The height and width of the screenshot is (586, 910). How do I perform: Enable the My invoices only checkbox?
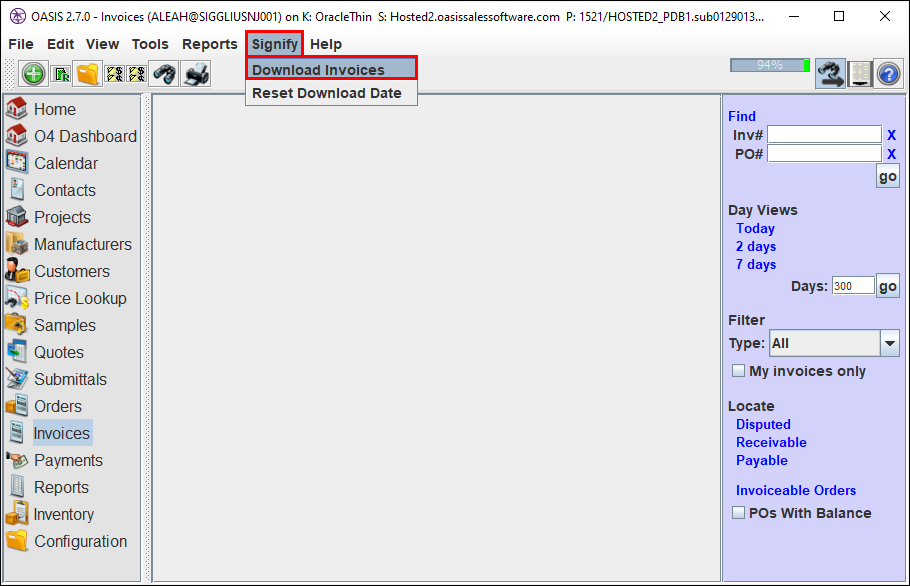(x=738, y=371)
